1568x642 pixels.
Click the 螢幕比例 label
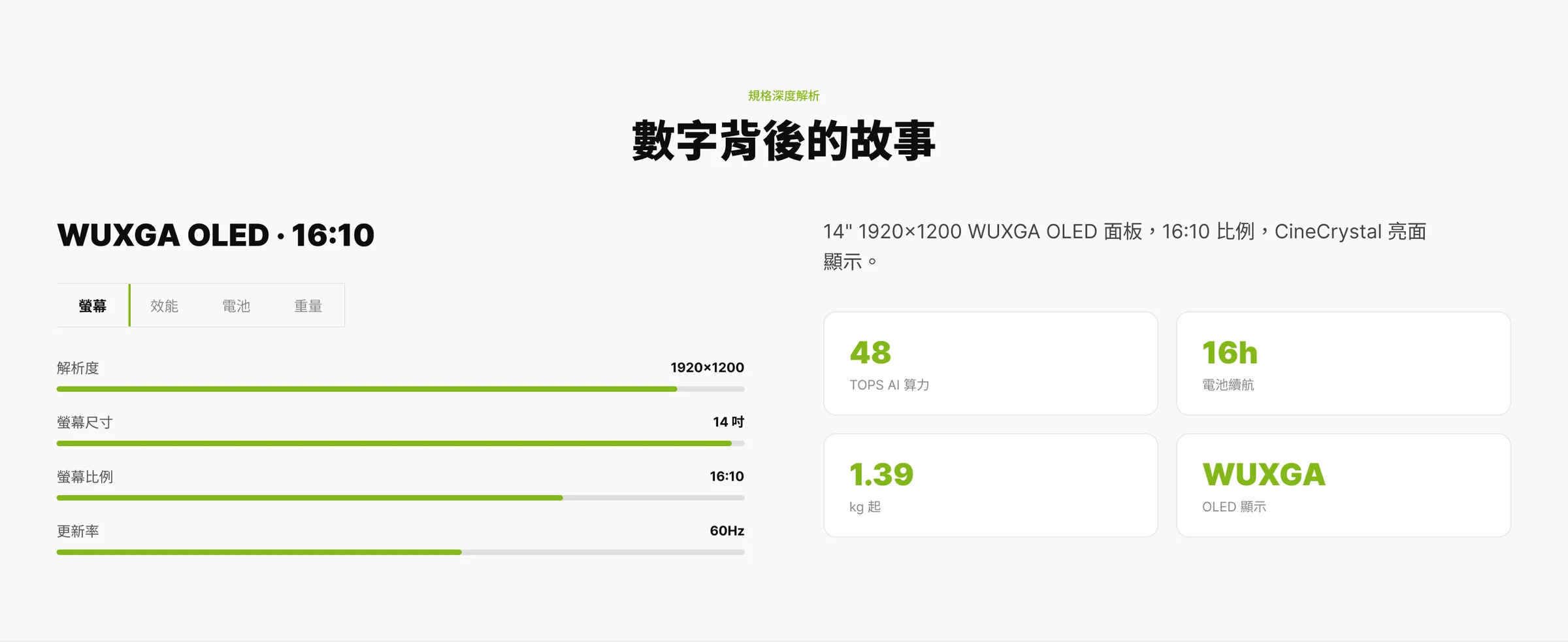click(x=85, y=477)
